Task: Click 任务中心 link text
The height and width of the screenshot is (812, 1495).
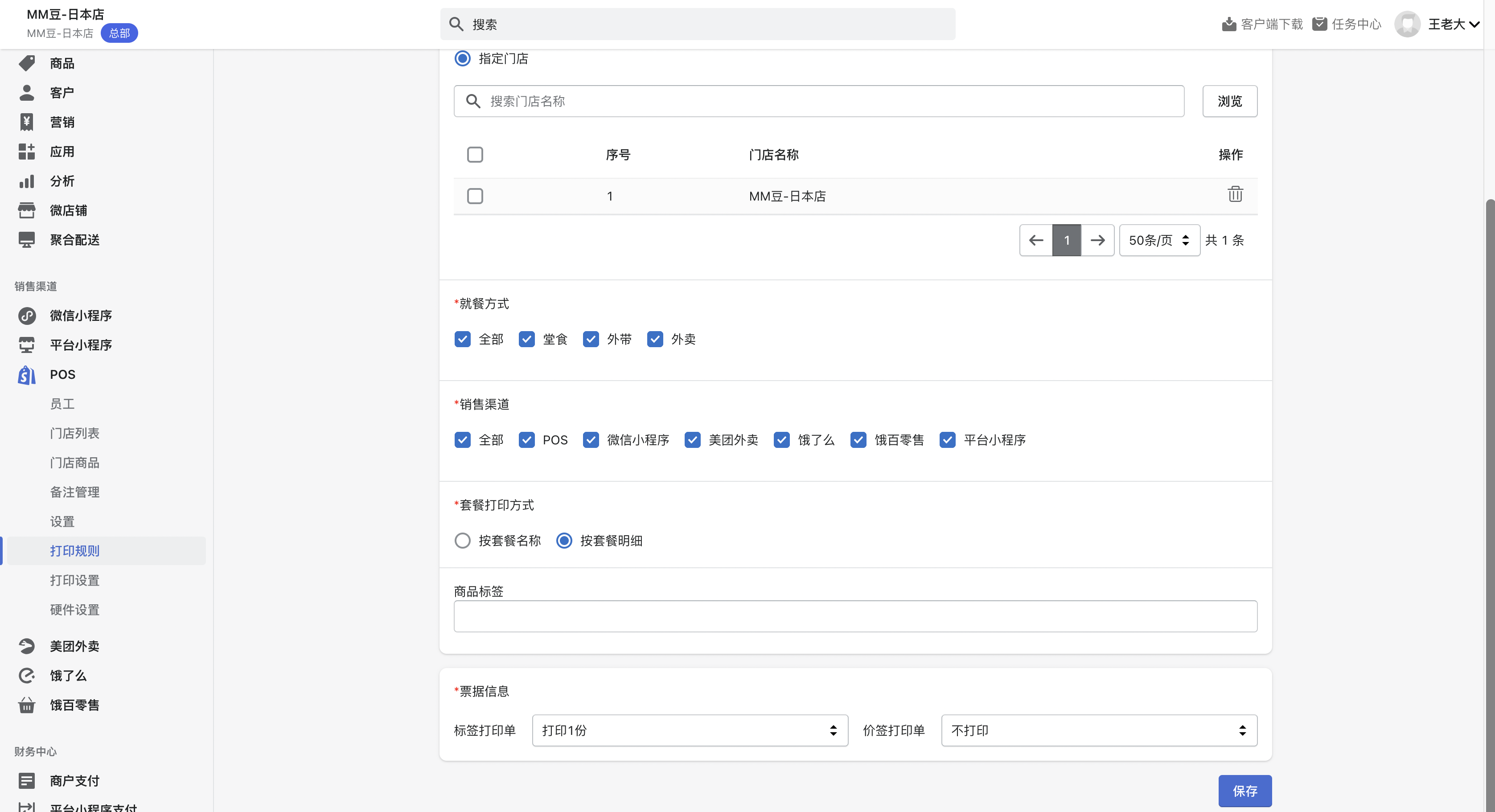Action: pyautogui.click(x=1356, y=25)
